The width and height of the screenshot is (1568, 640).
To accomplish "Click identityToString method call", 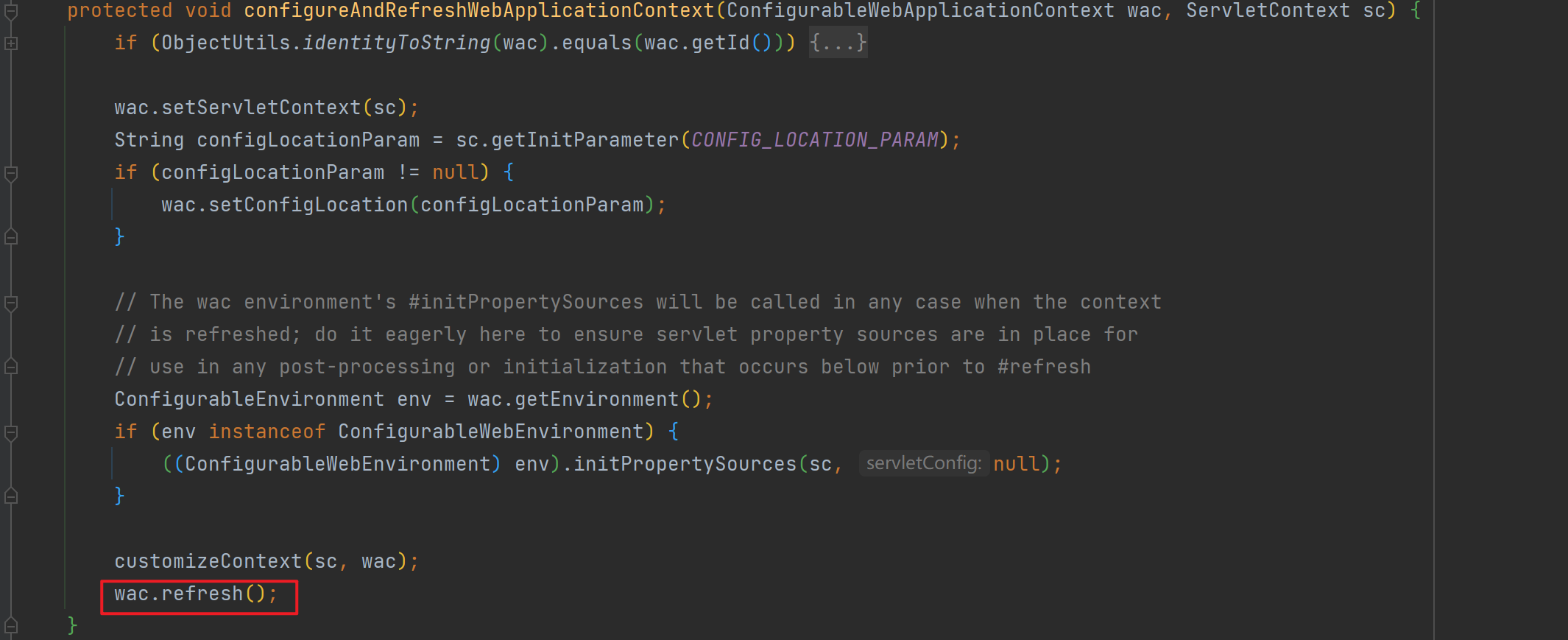I will [x=397, y=43].
